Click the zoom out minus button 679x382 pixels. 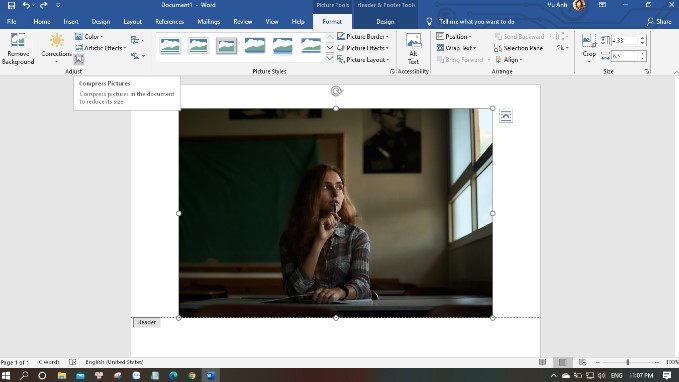click(598, 362)
